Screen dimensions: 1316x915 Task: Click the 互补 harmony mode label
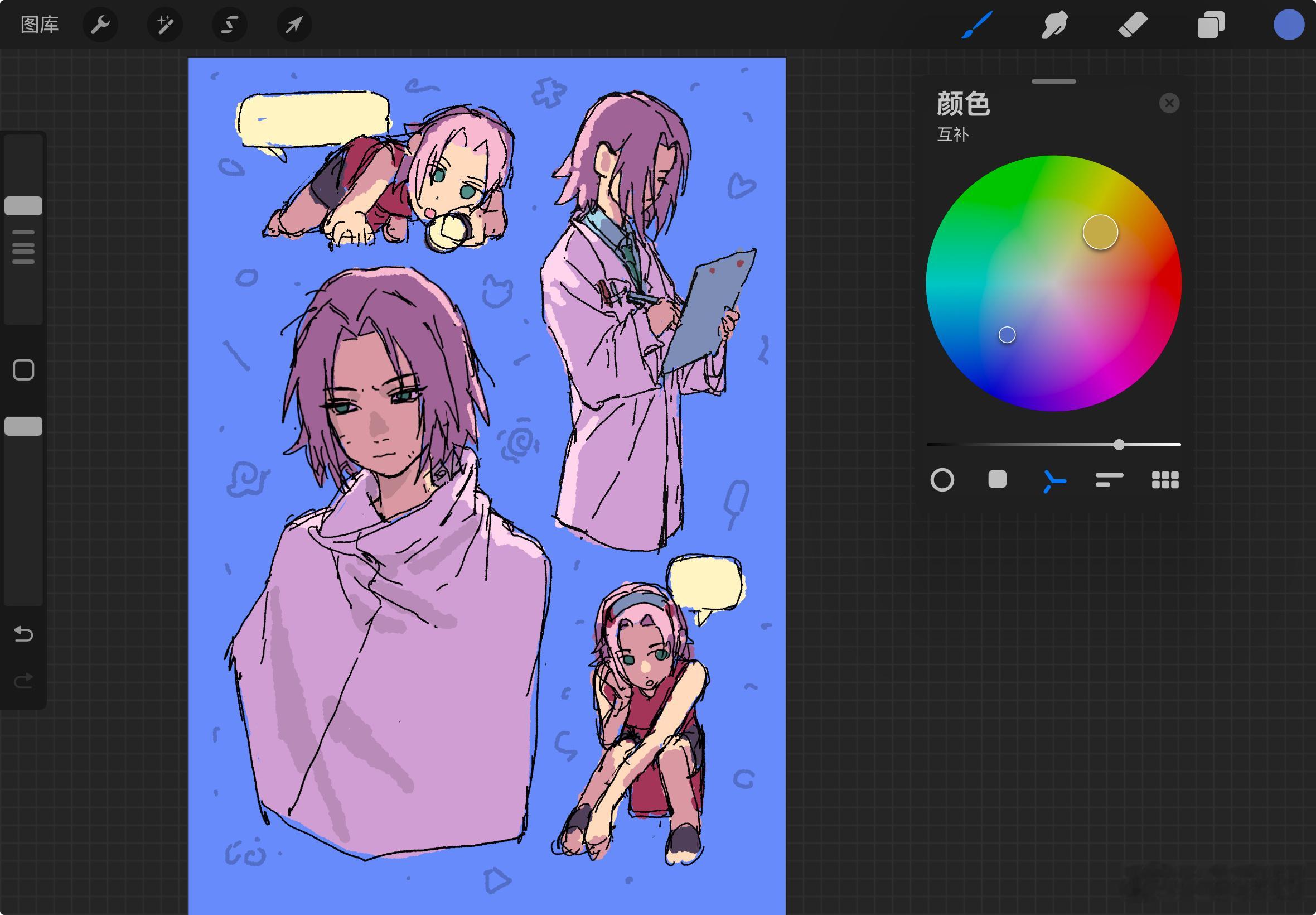tap(952, 134)
